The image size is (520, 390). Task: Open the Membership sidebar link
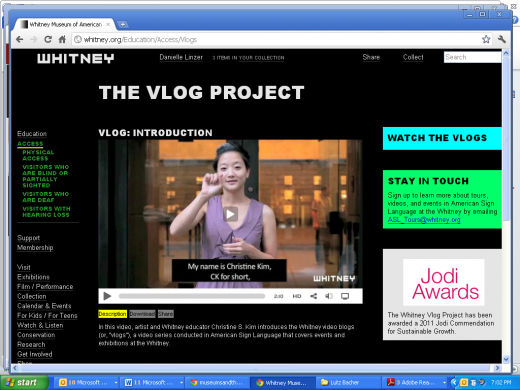tap(35, 248)
